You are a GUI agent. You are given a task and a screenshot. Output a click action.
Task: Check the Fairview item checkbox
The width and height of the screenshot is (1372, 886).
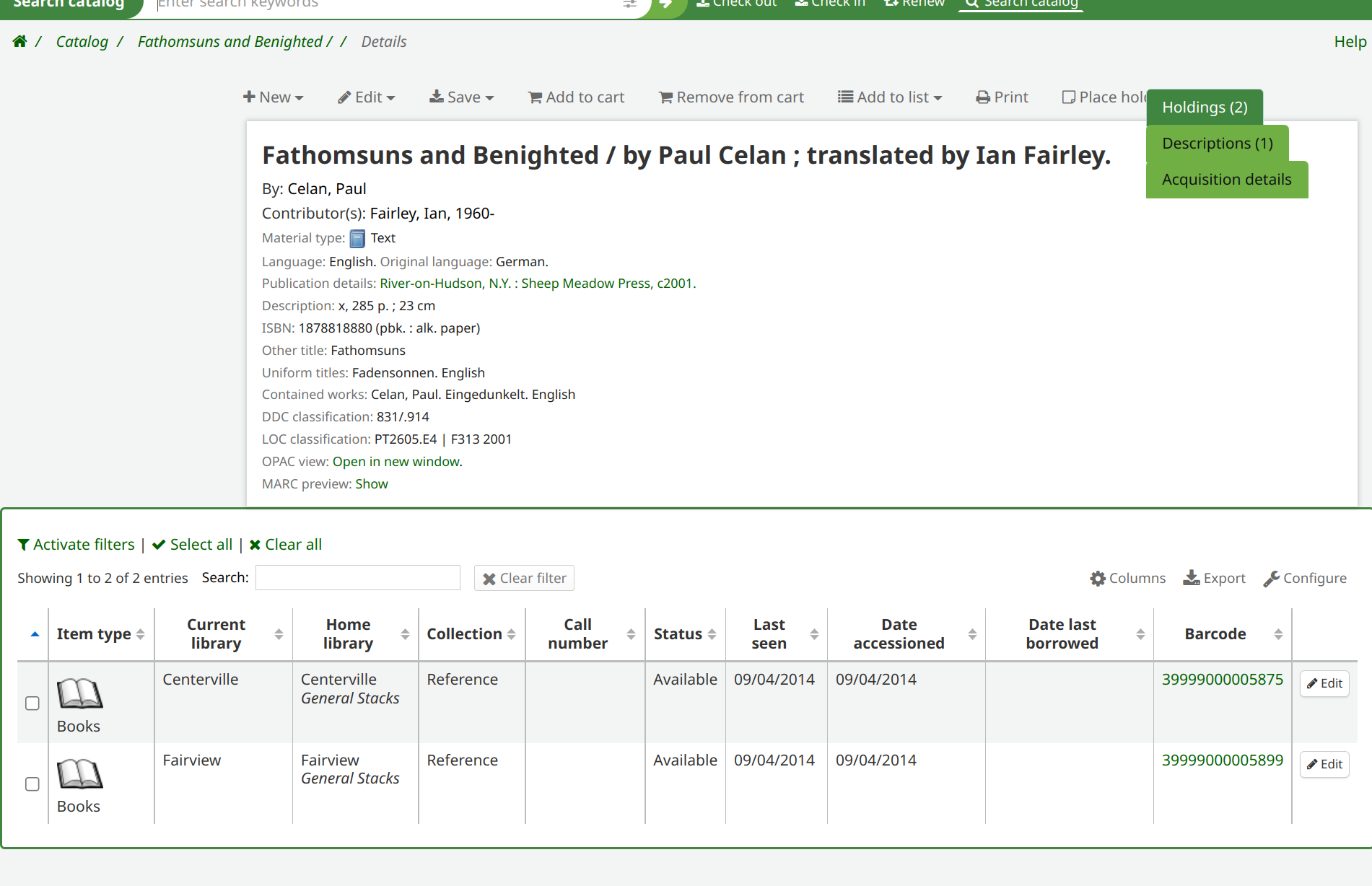[32, 784]
